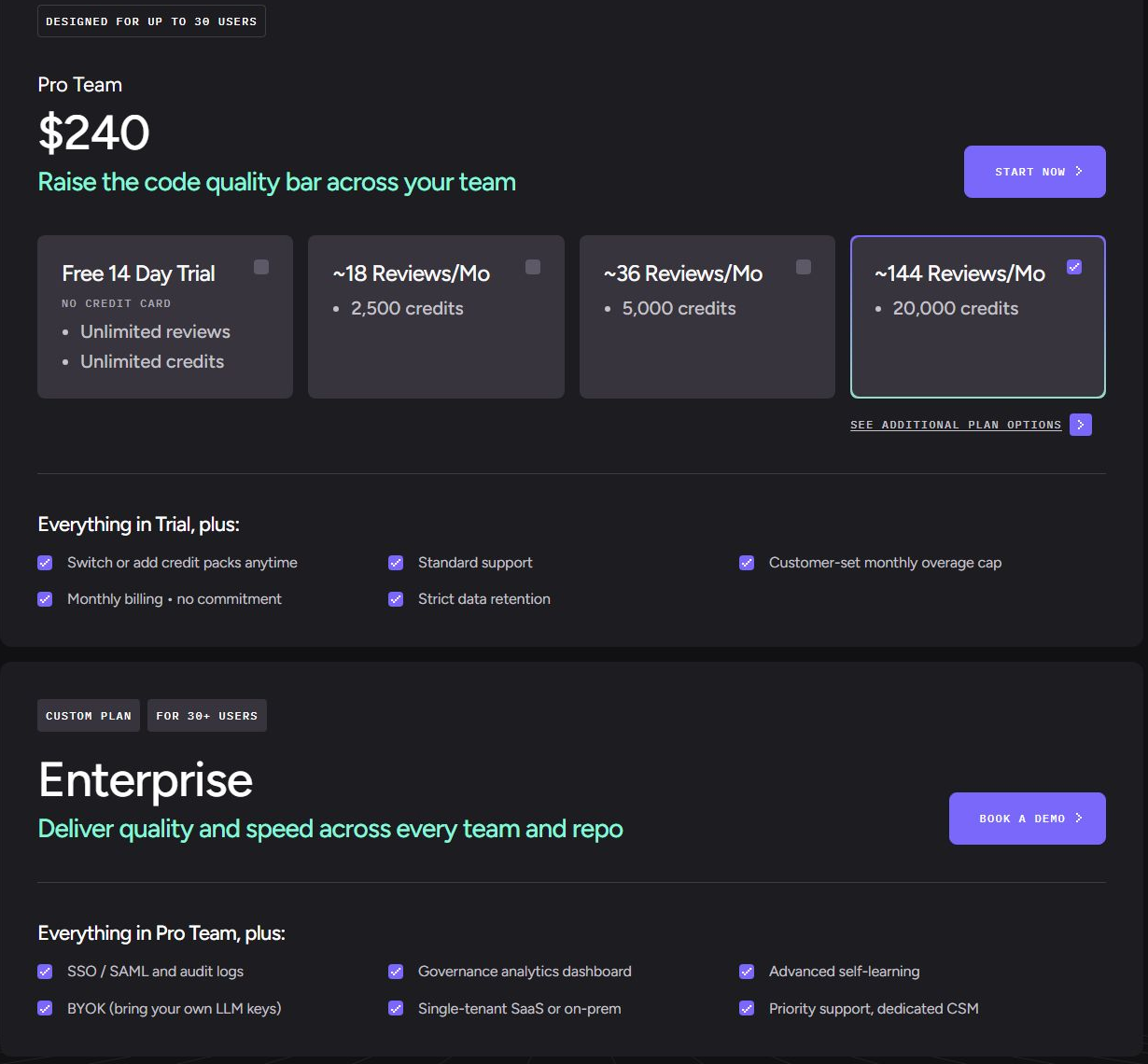This screenshot has height=1064, width=1148.
Task: Click the Custom Plan badge
Action: tap(89, 716)
